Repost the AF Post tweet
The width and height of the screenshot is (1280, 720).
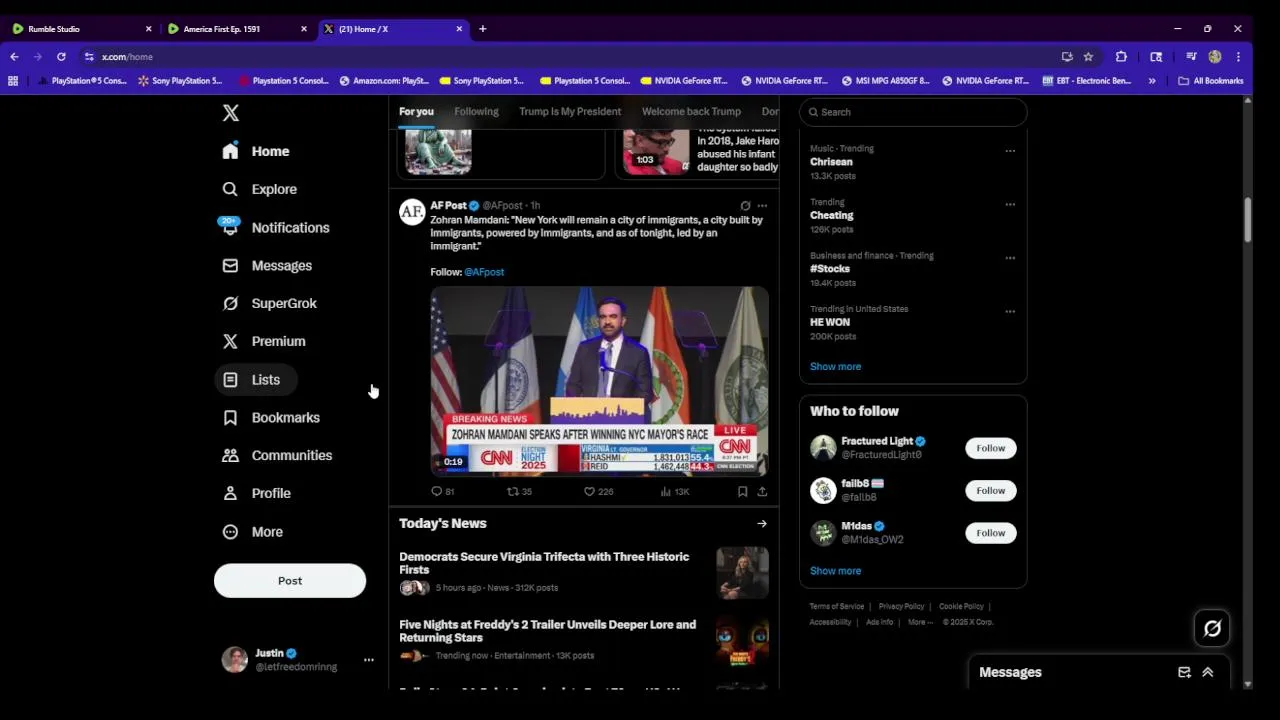tap(513, 491)
